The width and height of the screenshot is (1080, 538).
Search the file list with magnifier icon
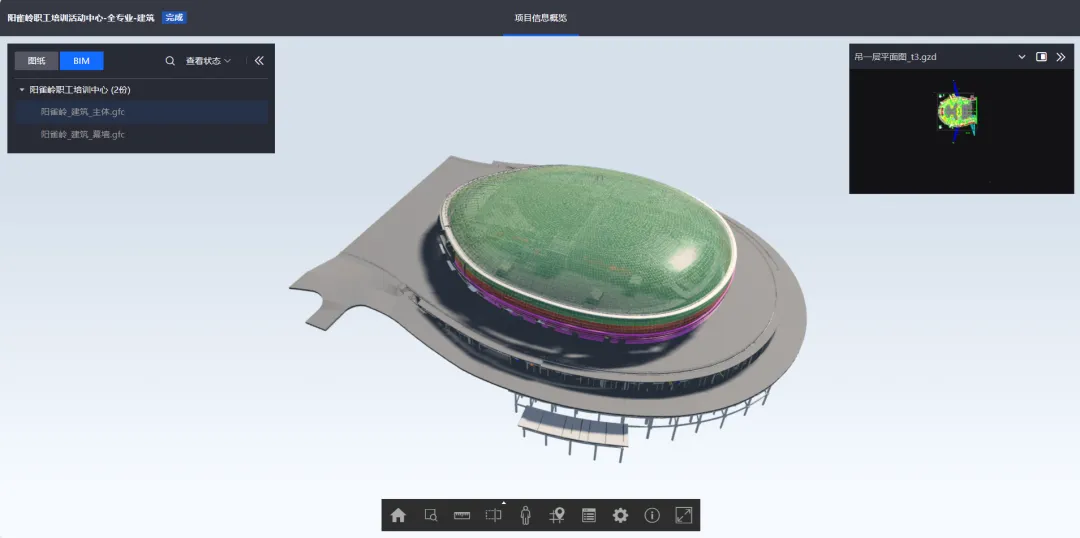[170, 61]
